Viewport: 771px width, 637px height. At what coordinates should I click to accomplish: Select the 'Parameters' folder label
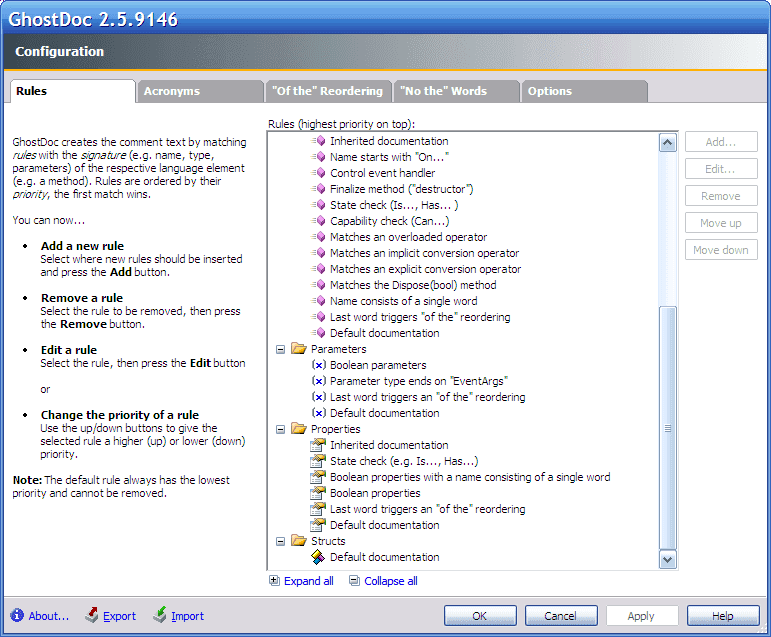pyautogui.click(x=339, y=349)
